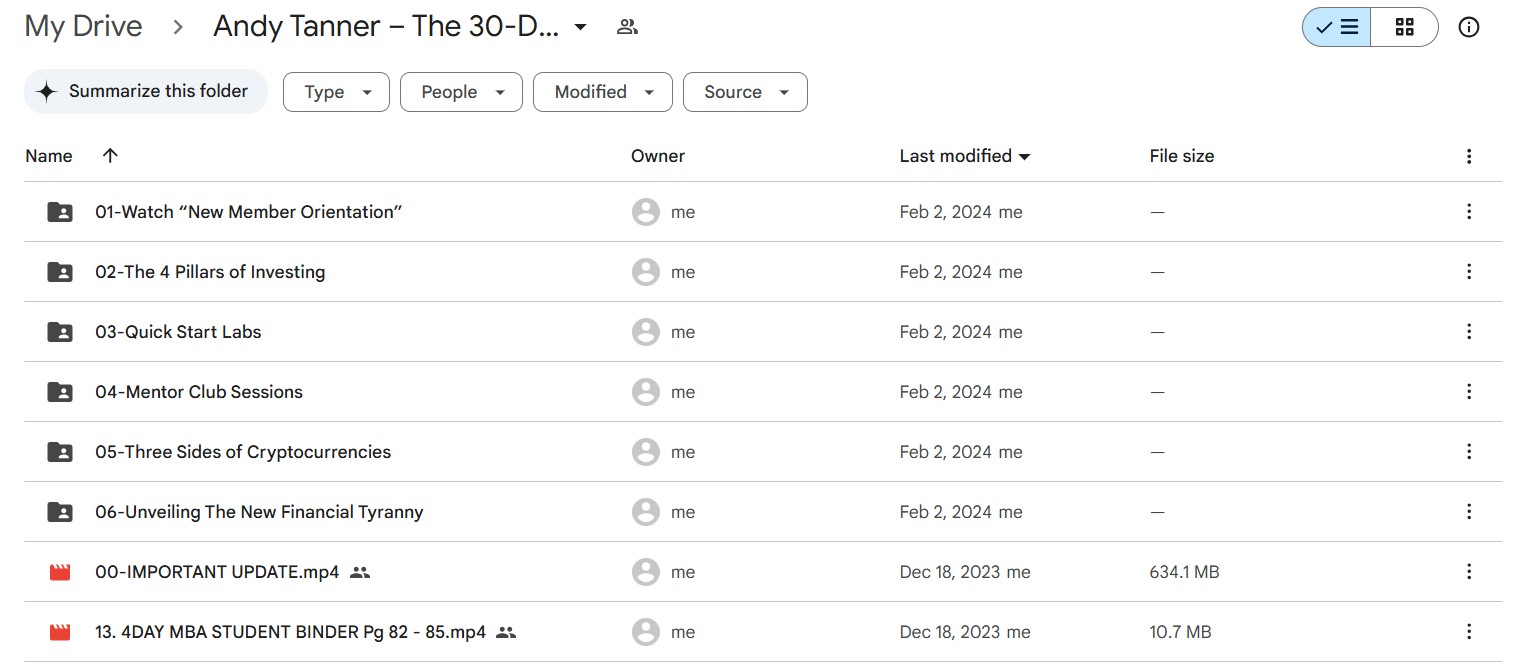Open the Type filter dropdown
This screenshot has width=1528, height=664.
pos(336,92)
